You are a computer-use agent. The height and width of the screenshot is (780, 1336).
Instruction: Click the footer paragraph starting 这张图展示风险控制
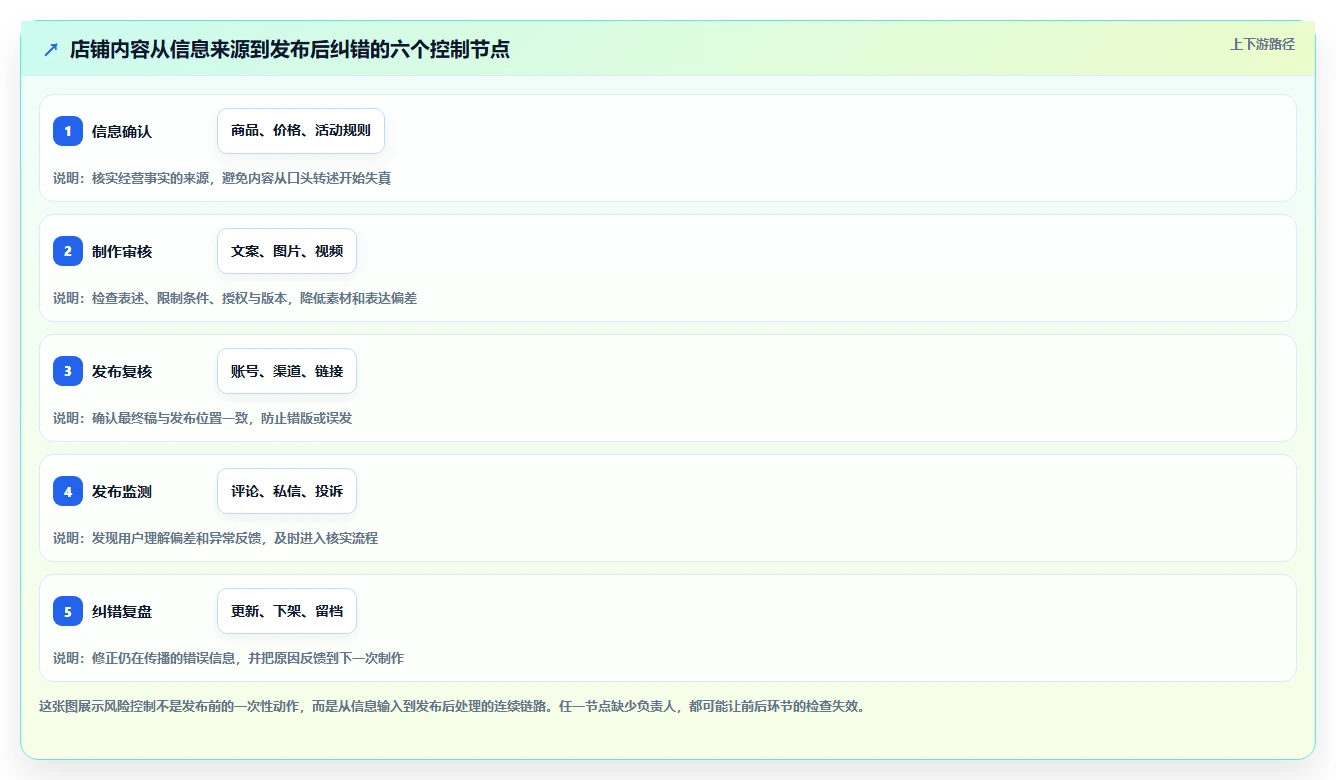coord(452,706)
